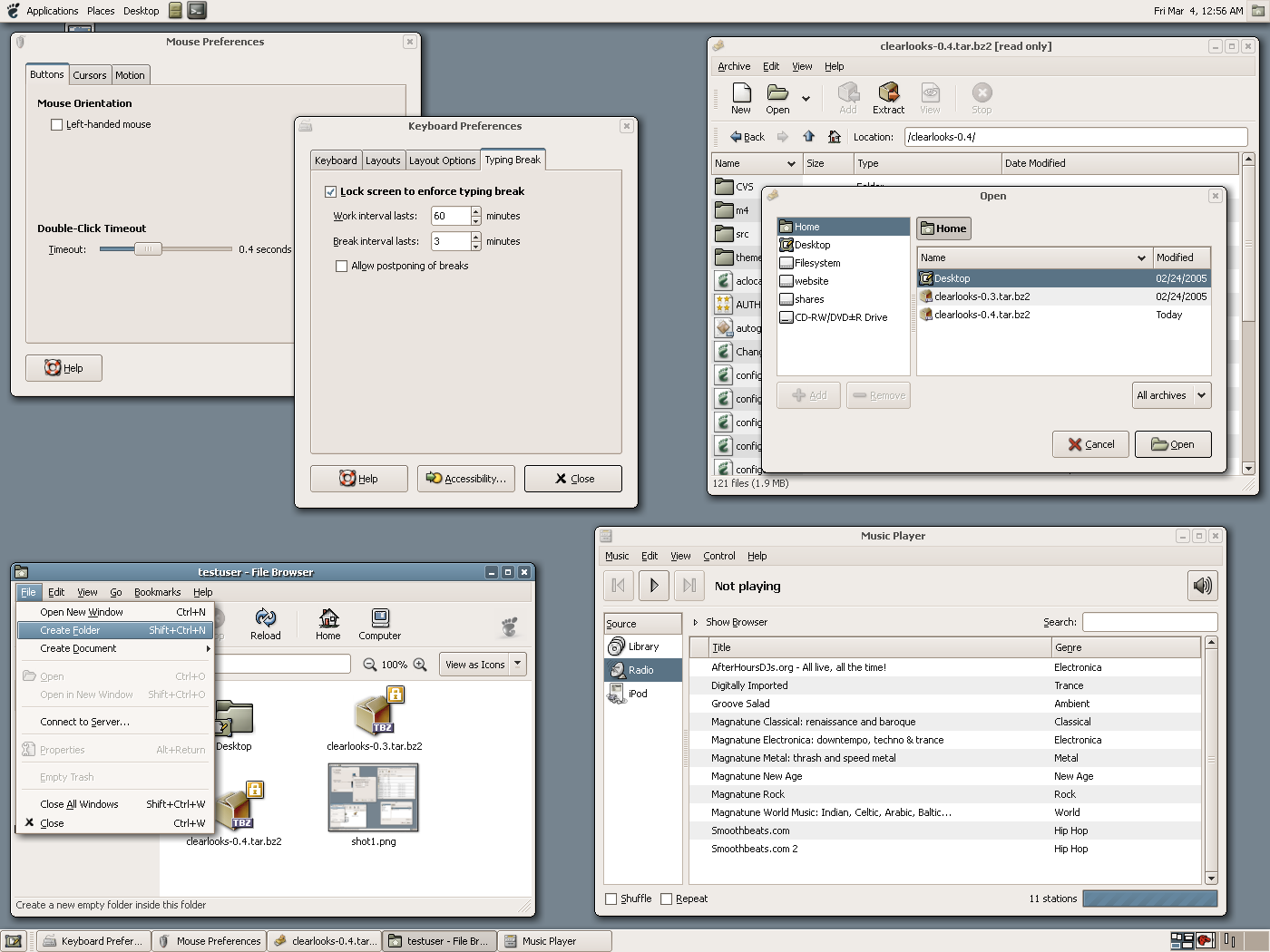The image size is (1270, 952).
Task: Open the terminal launcher in top panel
Action: (x=197, y=11)
